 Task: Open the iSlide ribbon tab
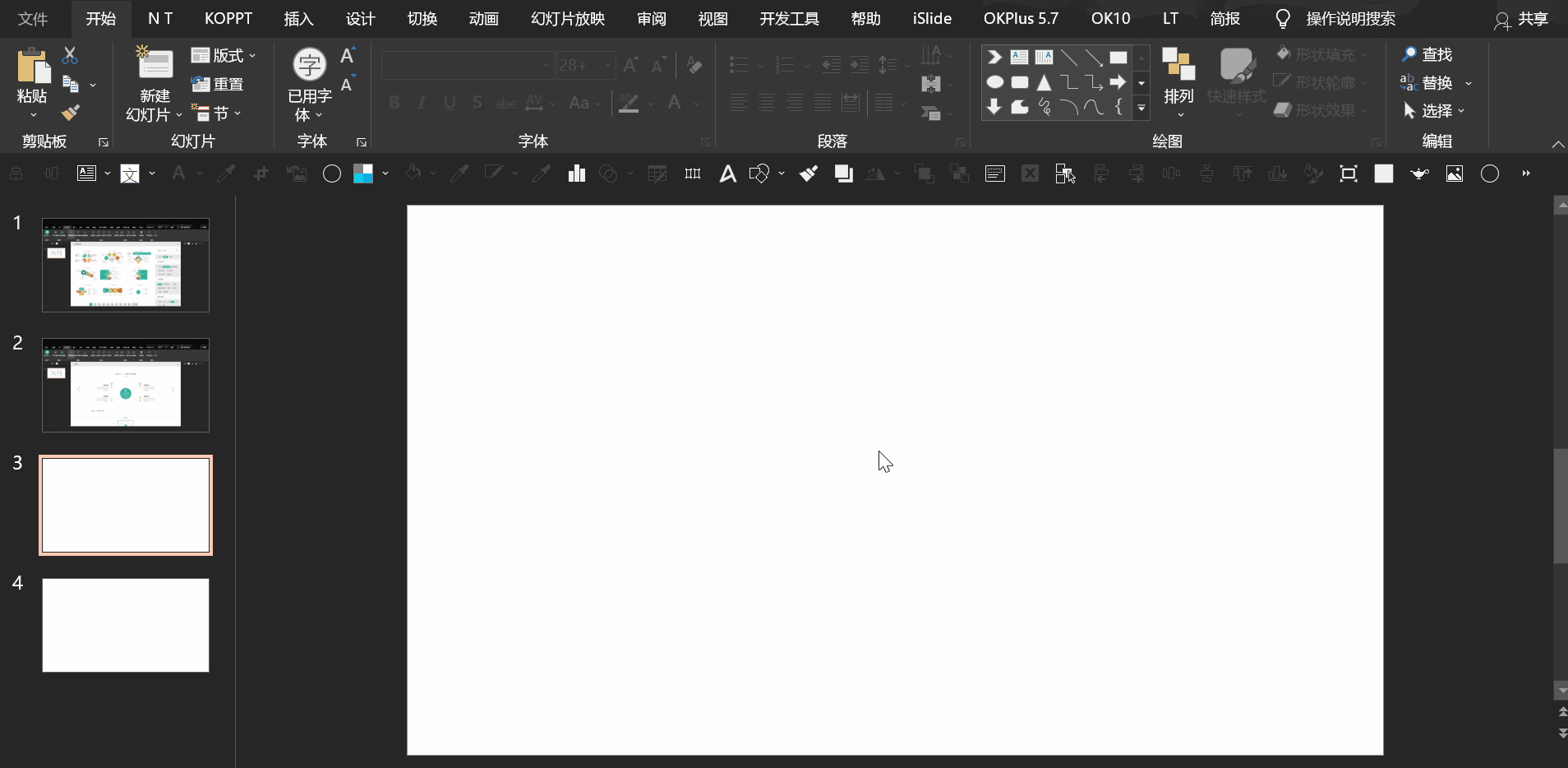pos(932,18)
